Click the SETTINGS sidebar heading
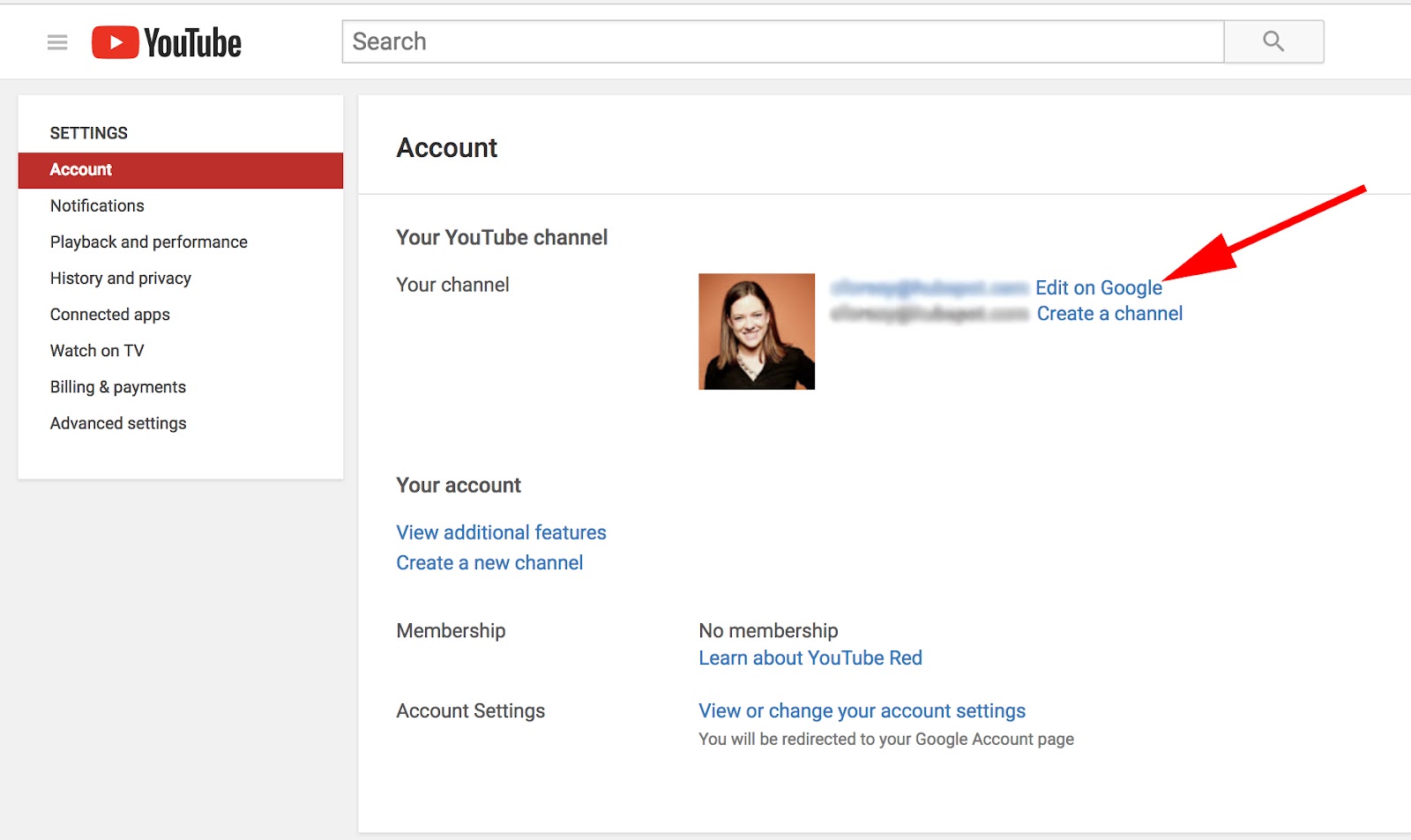 [89, 133]
